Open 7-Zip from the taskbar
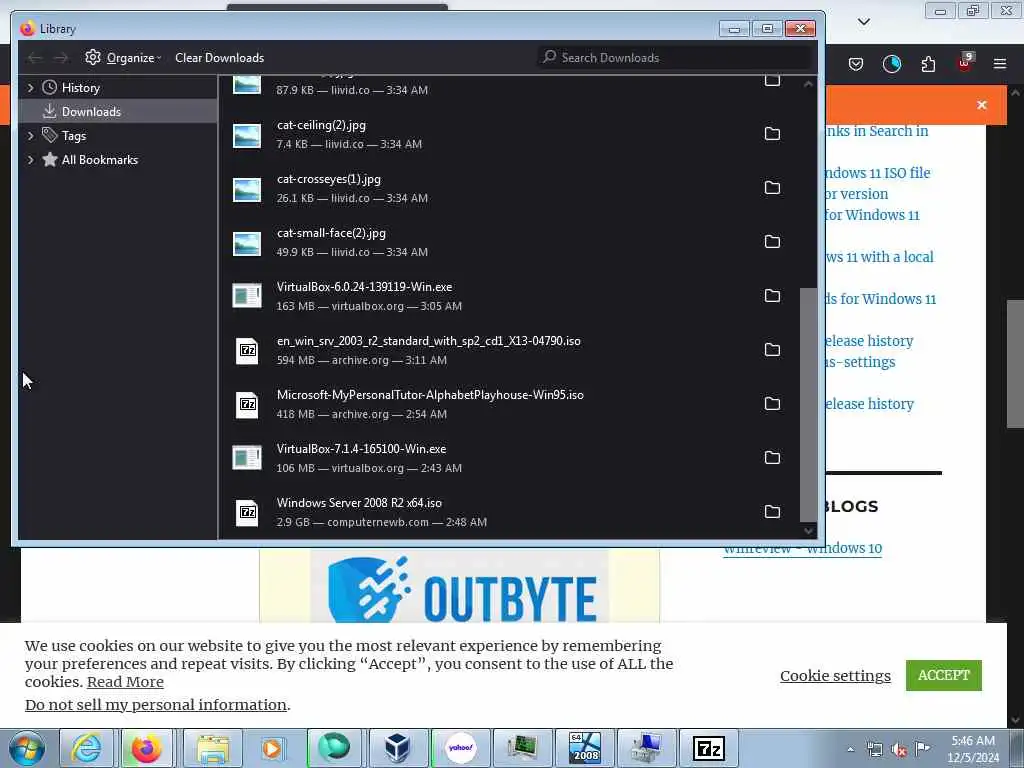The height and width of the screenshot is (768, 1024). pos(709,748)
